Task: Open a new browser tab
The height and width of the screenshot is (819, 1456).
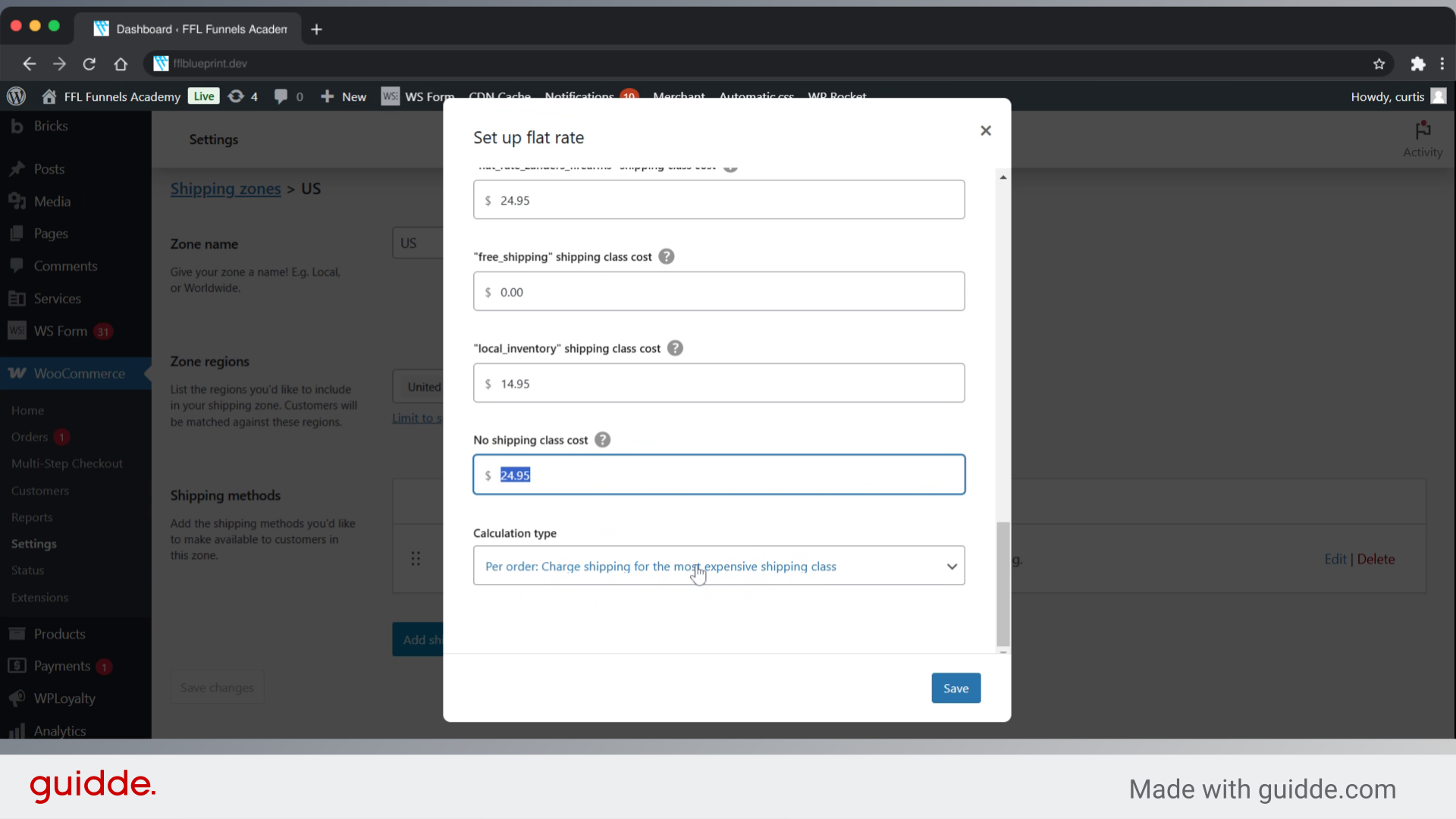Action: tap(316, 29)
